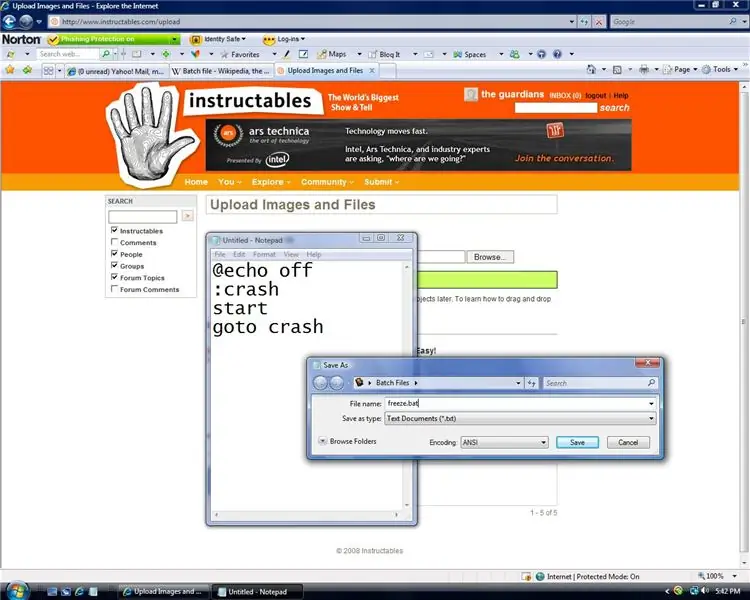The image size is (750, 600).
Task: Click the green upload bar
Action: (x=487, y=280)
